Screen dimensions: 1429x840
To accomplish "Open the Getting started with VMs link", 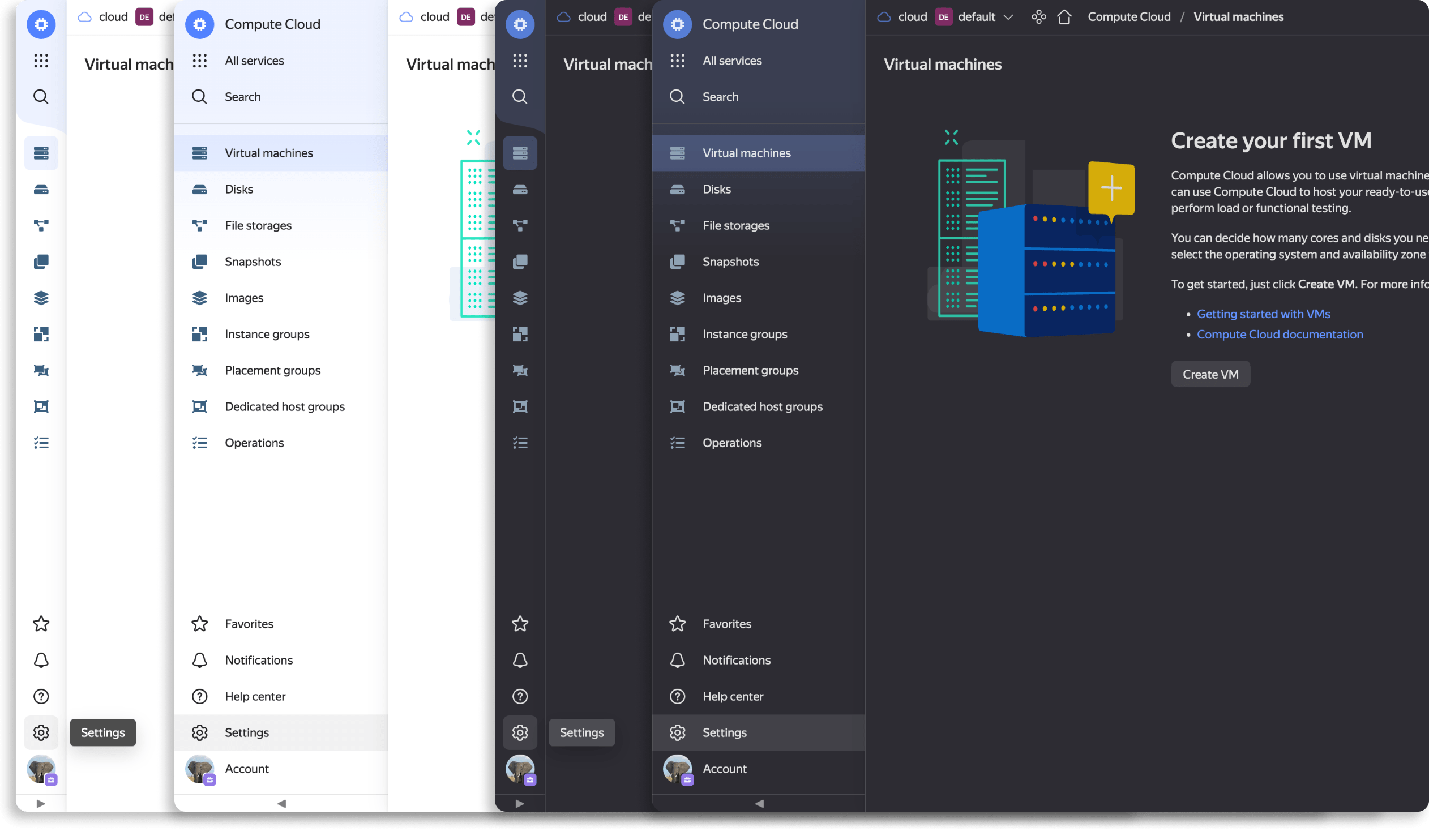I will 1263,314.
